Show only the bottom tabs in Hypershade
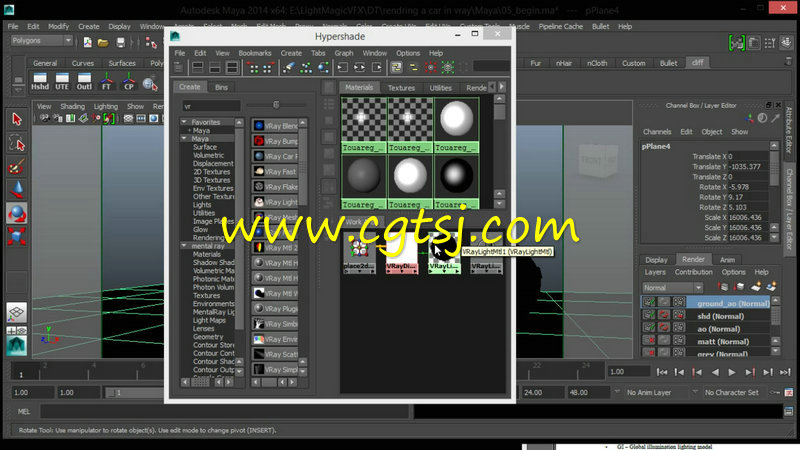 [x=215, y=67]
